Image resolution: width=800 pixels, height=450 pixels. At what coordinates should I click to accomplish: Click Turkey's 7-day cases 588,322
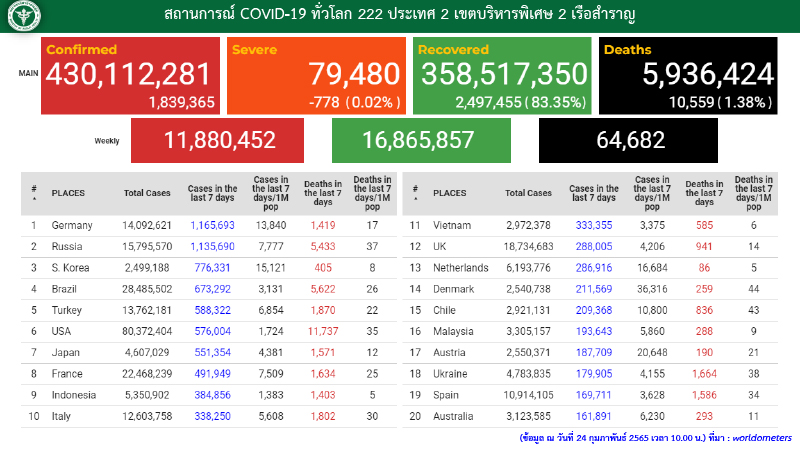click(212, 310)
